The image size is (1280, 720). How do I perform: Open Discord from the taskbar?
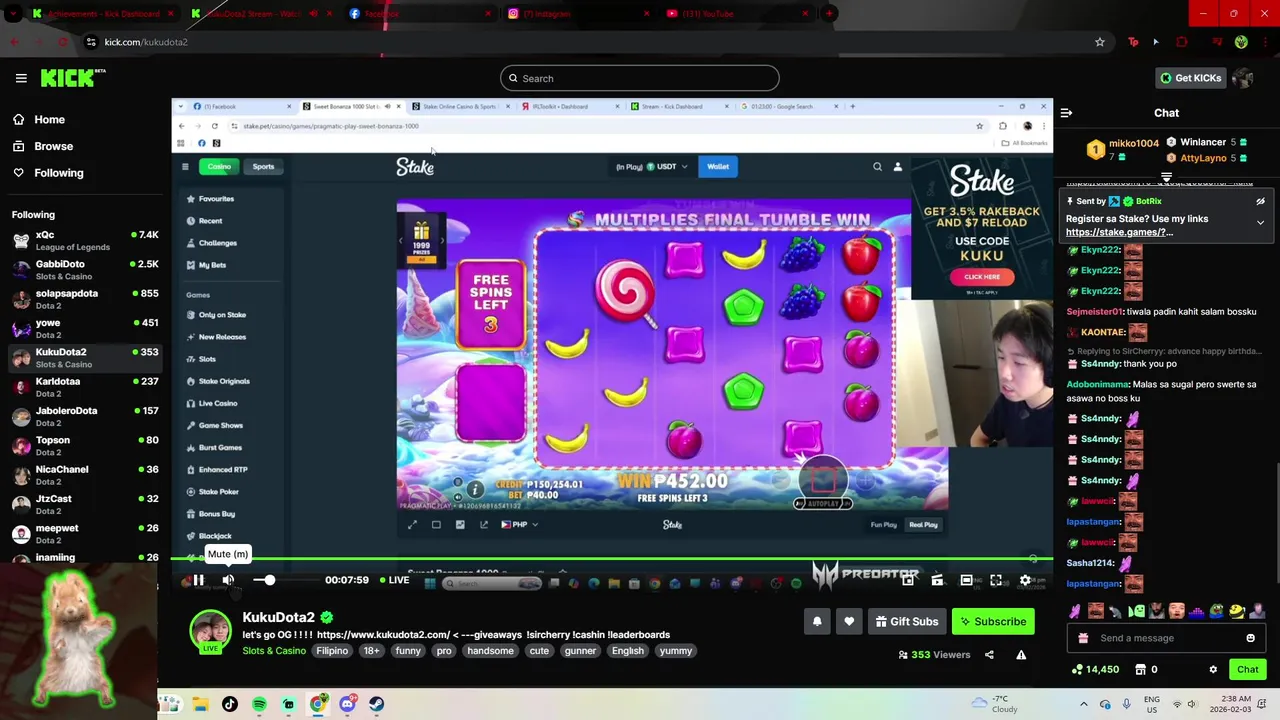click(x=347, y=704)
